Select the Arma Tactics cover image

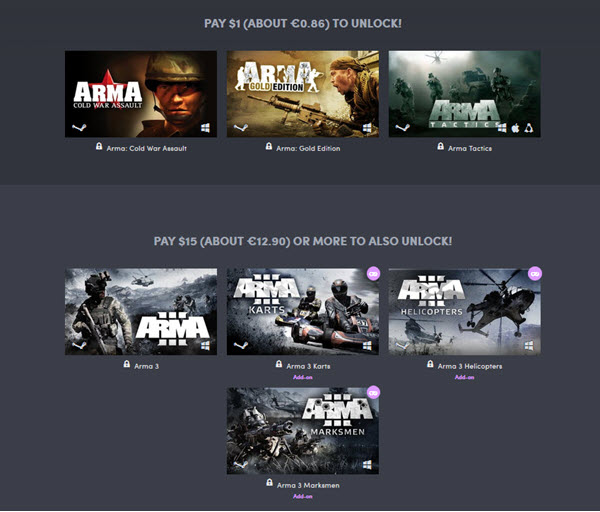[x=464, y=94]
